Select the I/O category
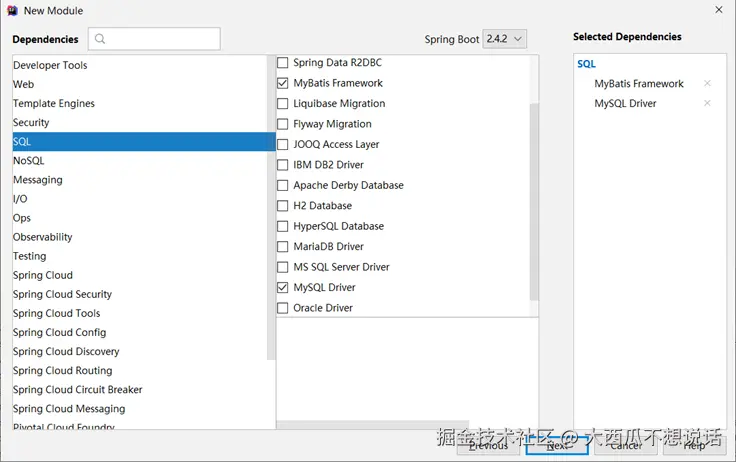The image size is (736, 462). click(x=139, y=199)
